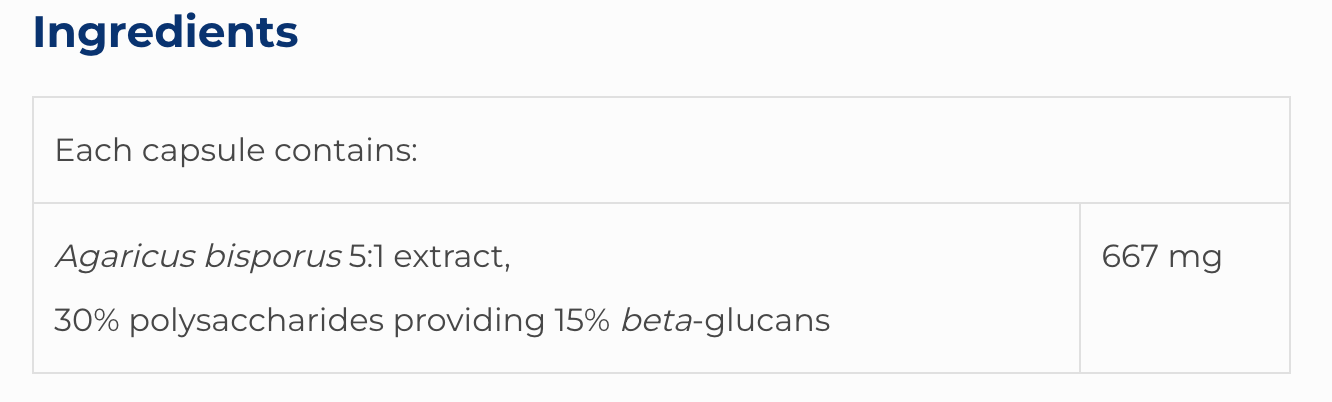The height and width of the screenshot is (402, 1332).
Task: Click the top border of the ingredients table
Action: coord(660,97)
